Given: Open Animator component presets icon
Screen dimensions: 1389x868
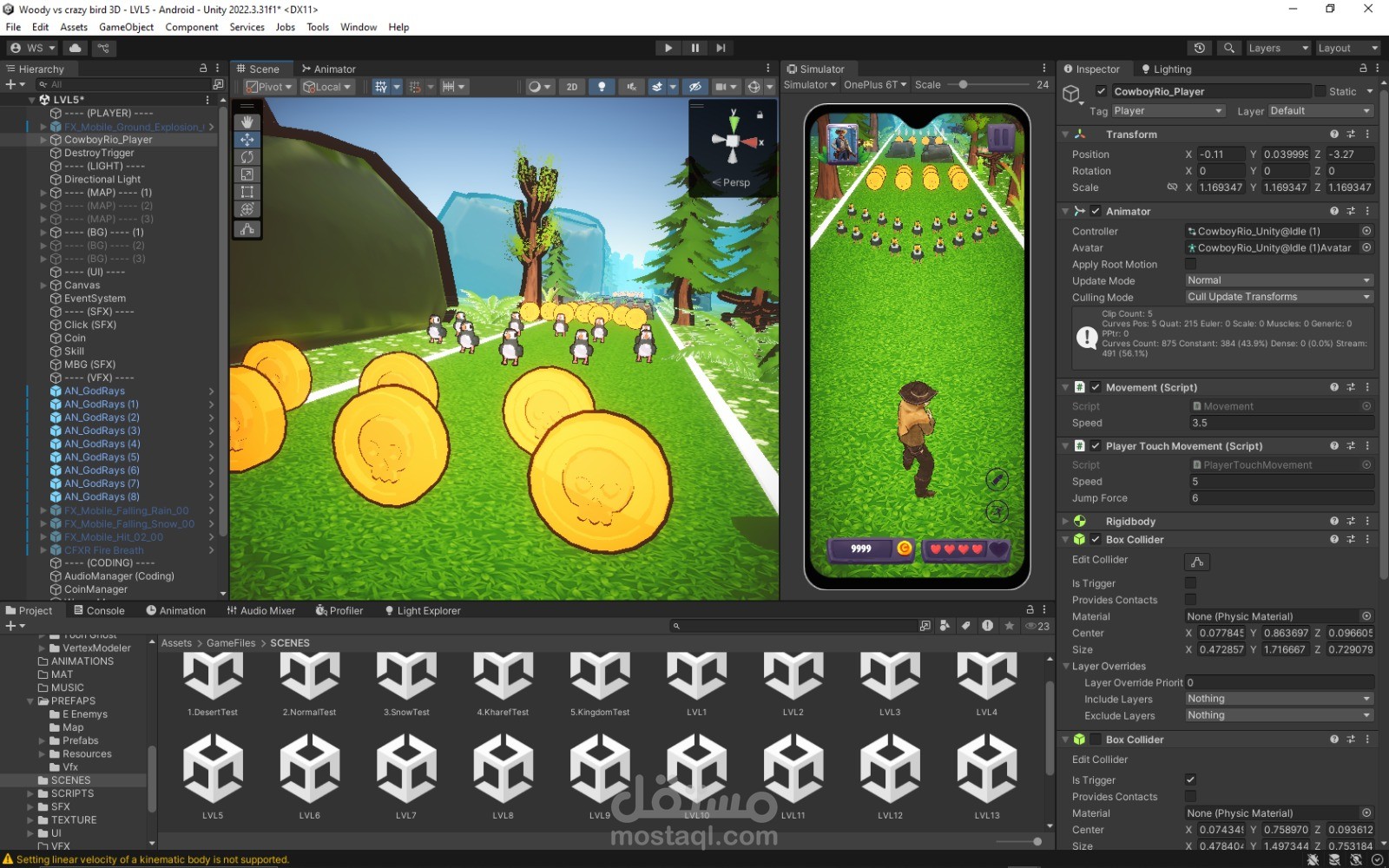Looking at the screenshot, I should tap(1351, 211).
